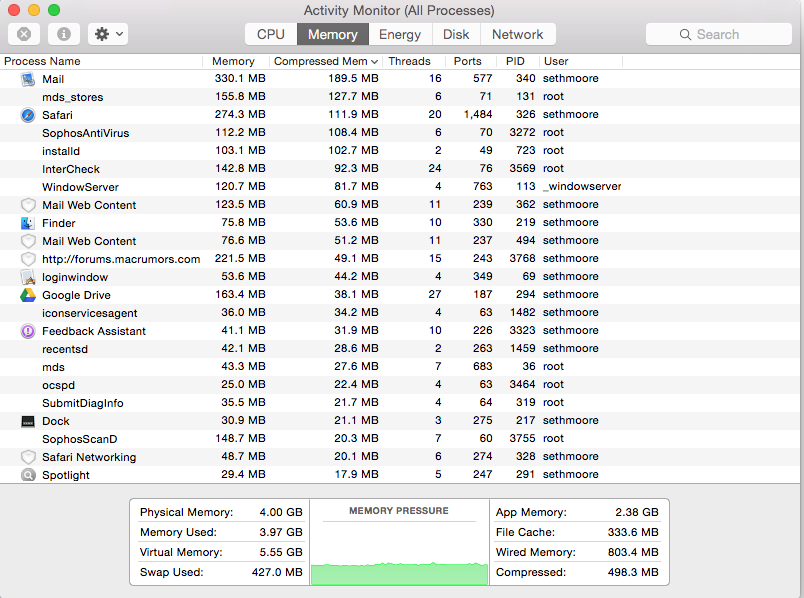Click the File Cache 333.6 MB value
Image resolution: width=804 pixels, height=598 pixels.
(633, 532)
